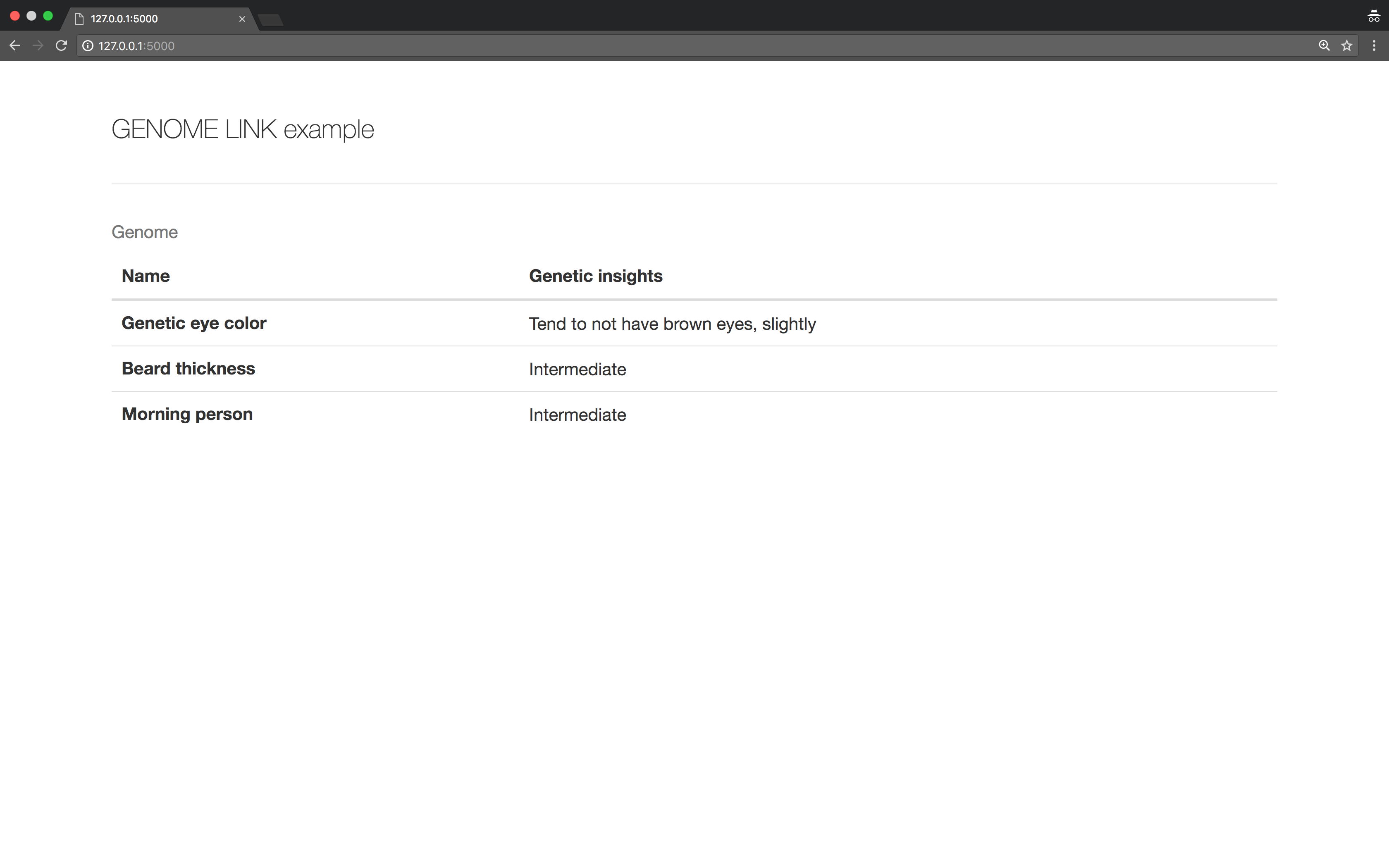Click the Genetic insights column header

[x=596, y=276]
